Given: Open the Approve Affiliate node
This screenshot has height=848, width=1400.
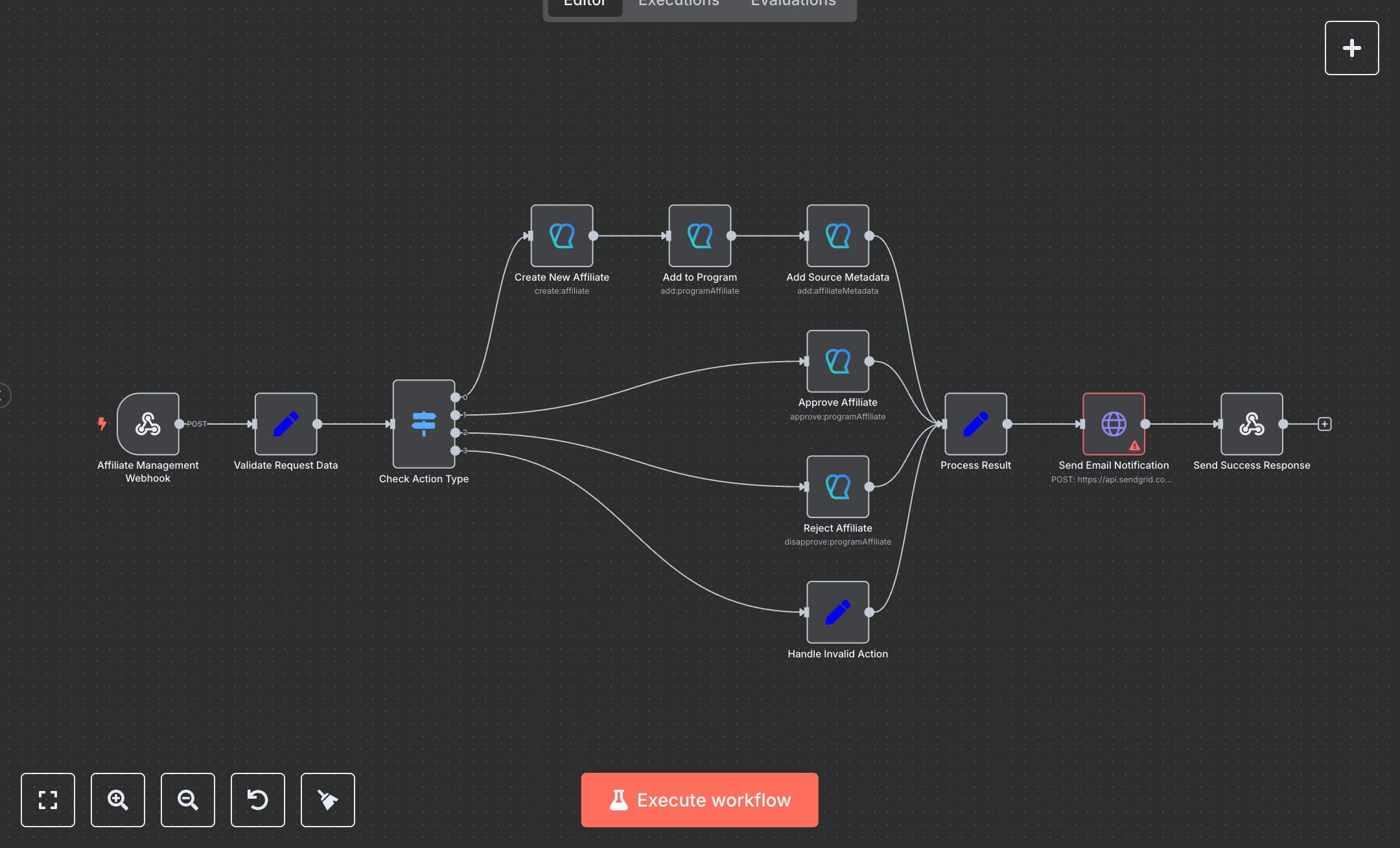Looking at the screenshot, I should click(x=837, y=362).
